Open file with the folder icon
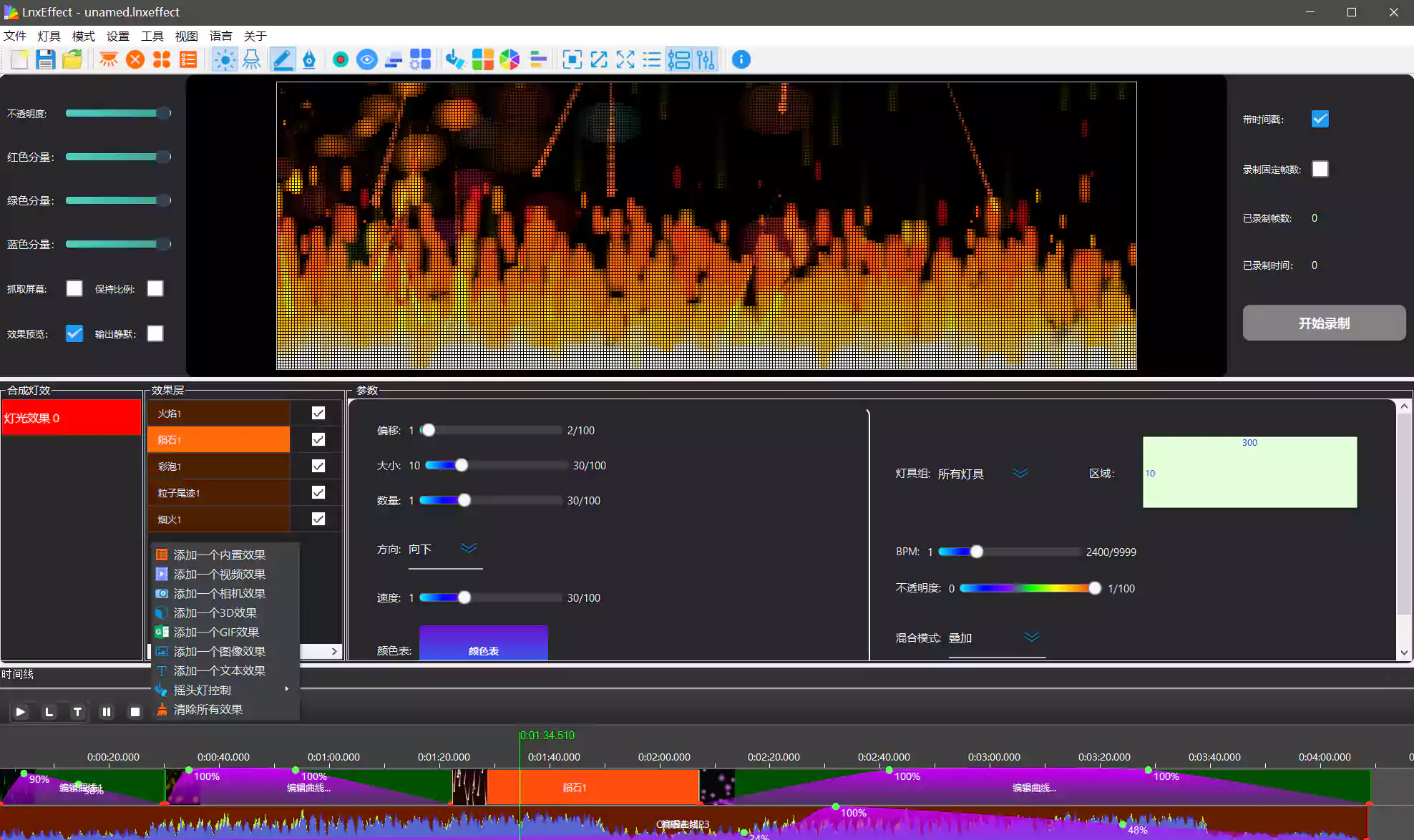1414x840 pixels. [x=72, y=59]
